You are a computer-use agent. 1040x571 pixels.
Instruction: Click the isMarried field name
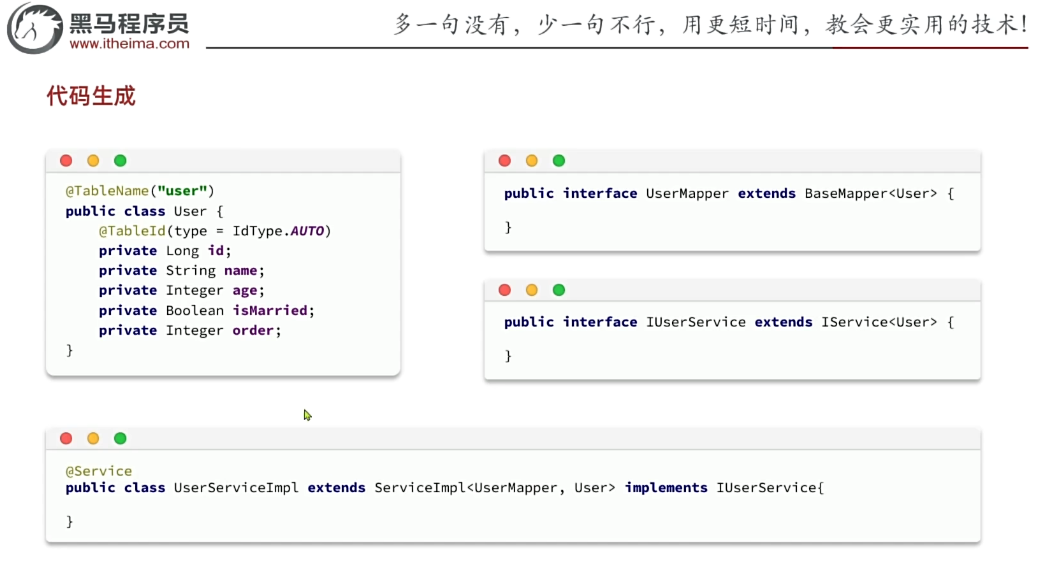coord(273,310)
